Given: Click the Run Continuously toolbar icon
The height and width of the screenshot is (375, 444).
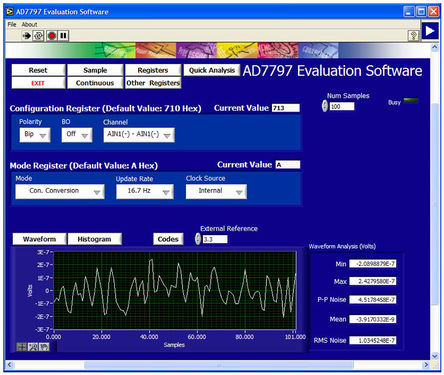Looking at the screenshot, I should (39, 36).
